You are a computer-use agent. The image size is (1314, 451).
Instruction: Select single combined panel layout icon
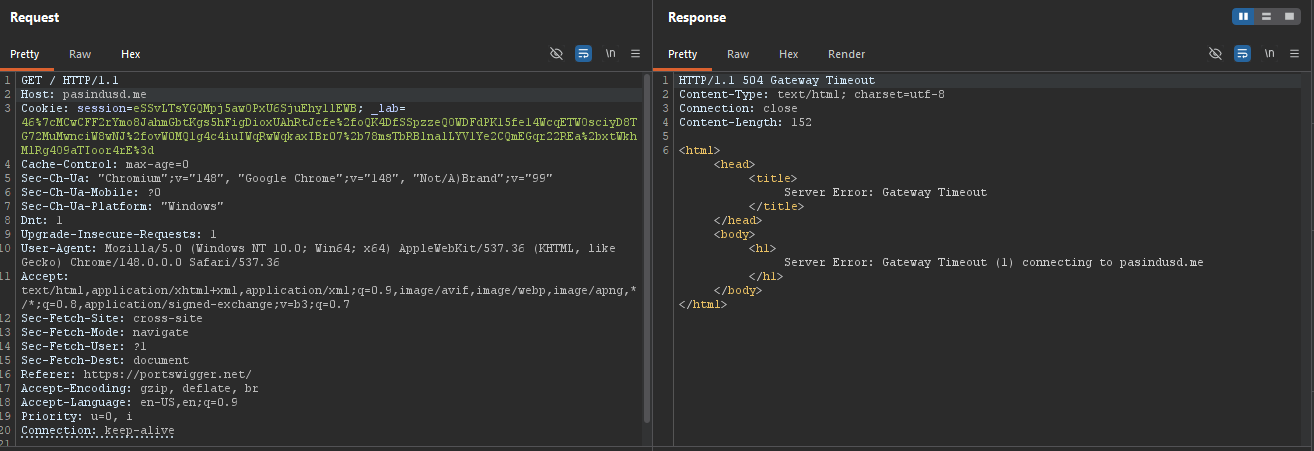(x=1288, y=16)
